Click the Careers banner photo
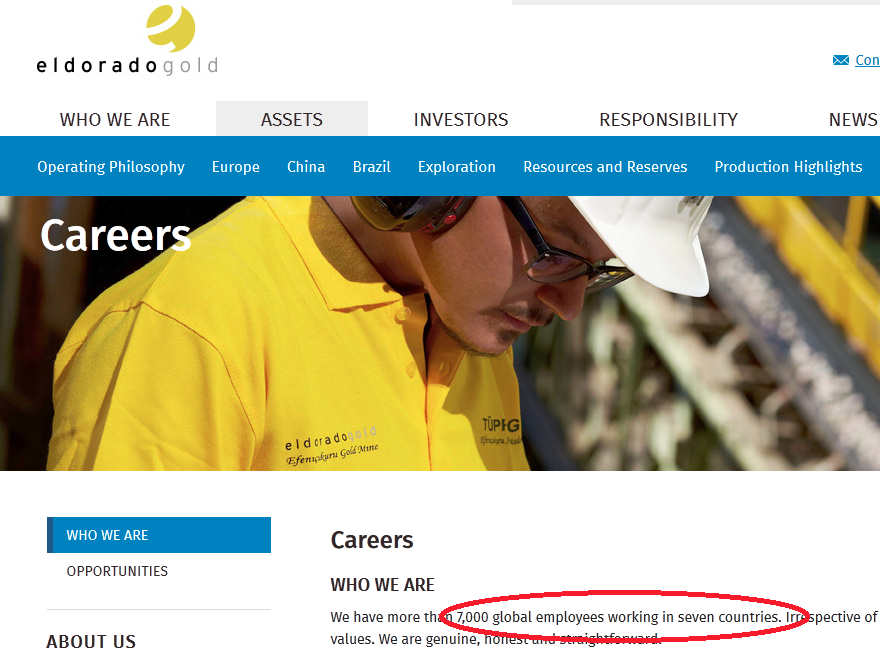 point(440,333)
